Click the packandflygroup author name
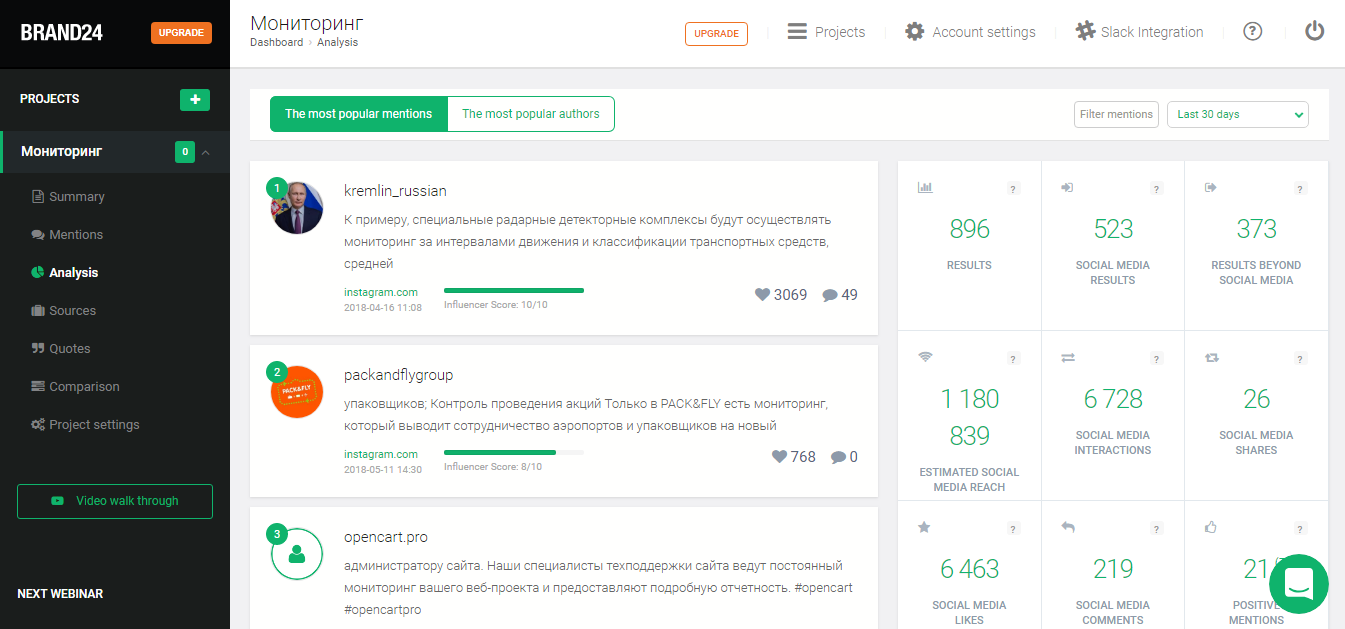The width and height of the screenshot is (1345, 629). pyautogui.click(x=399, y=375)
